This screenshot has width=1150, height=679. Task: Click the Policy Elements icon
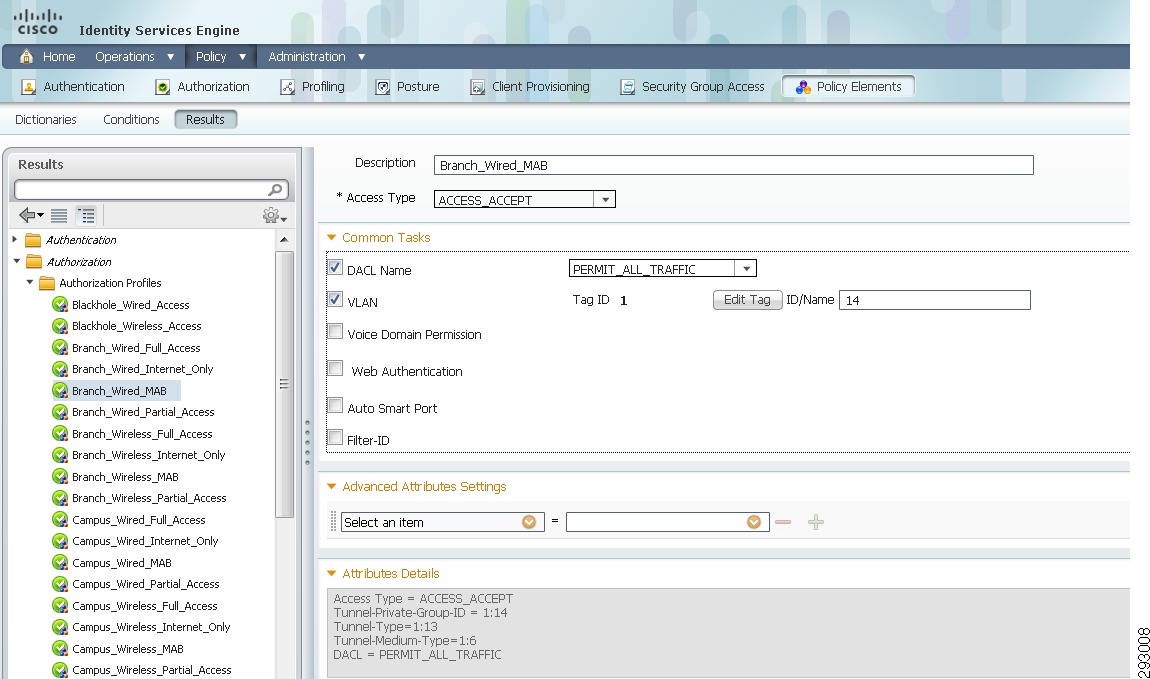click(803, 87)
